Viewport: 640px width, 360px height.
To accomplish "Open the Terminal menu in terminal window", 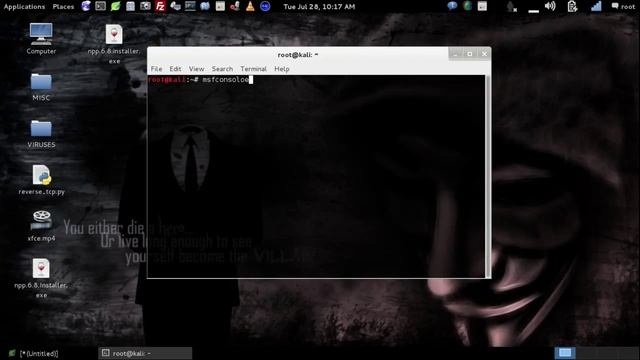I will tap(253, 69).
